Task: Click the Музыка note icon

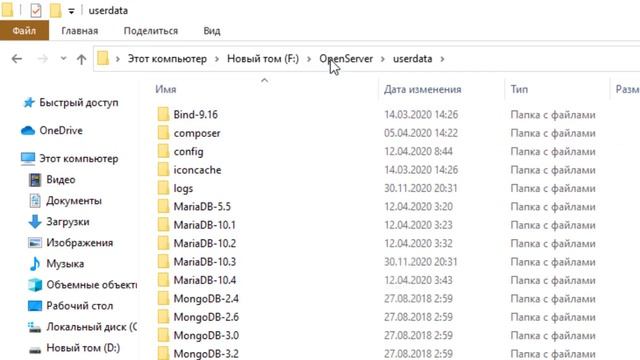Action: (x=35, y=264)
